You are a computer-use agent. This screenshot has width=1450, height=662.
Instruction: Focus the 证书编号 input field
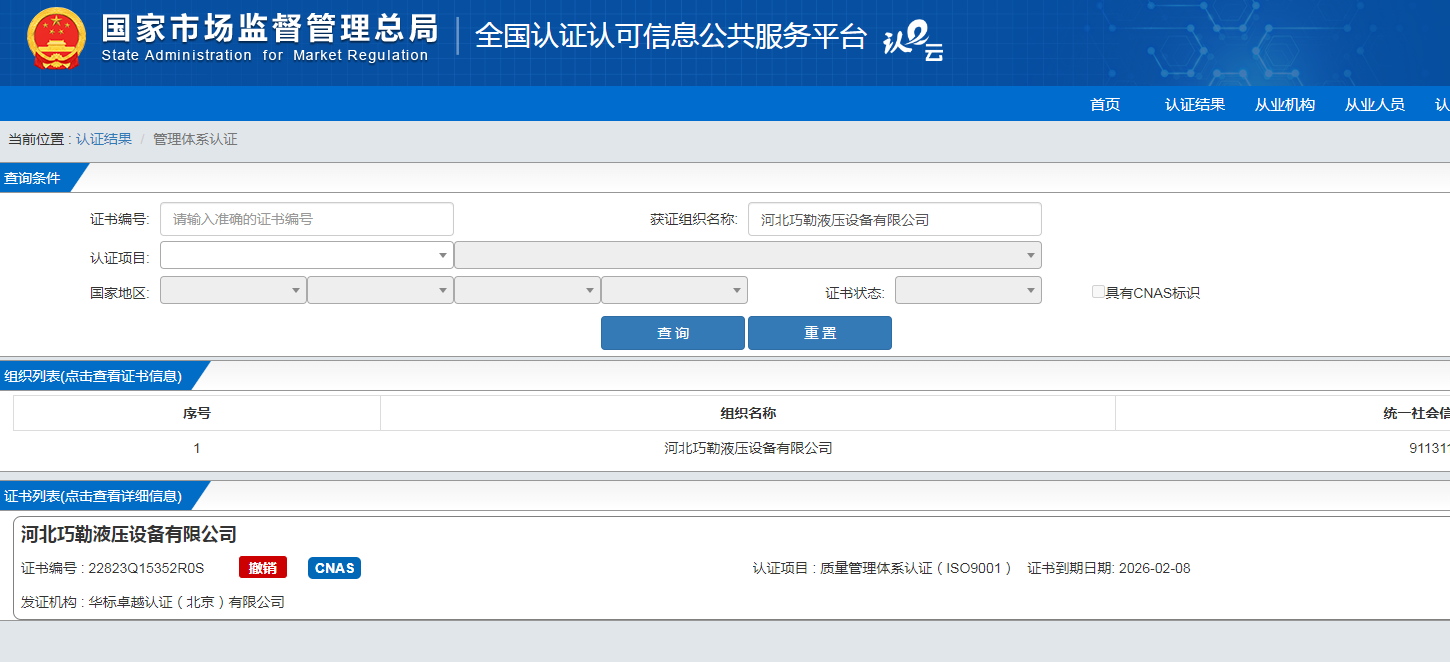tap(307, 219)
